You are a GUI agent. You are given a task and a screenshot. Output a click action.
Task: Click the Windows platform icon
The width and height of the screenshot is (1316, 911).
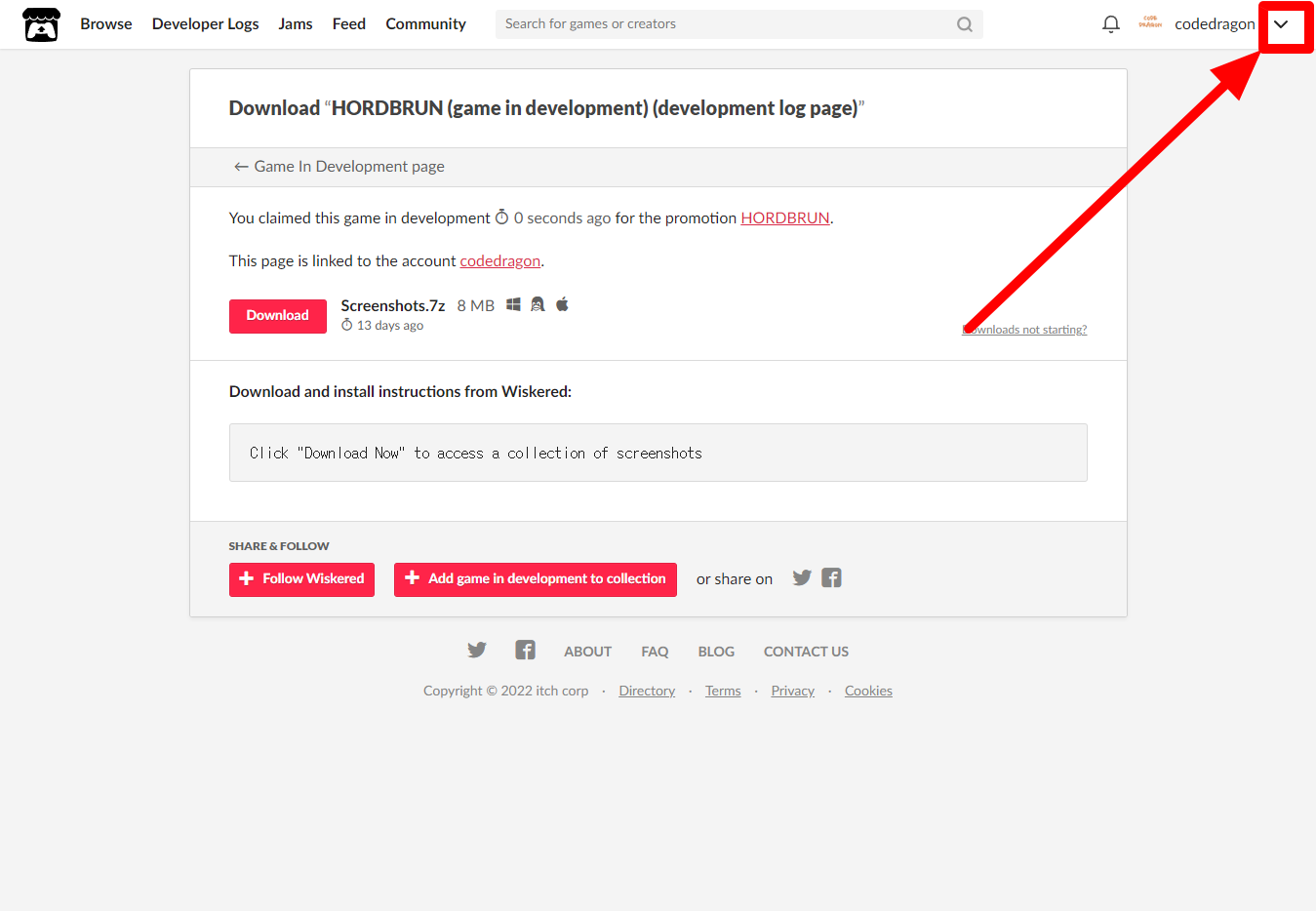[513, 304]
